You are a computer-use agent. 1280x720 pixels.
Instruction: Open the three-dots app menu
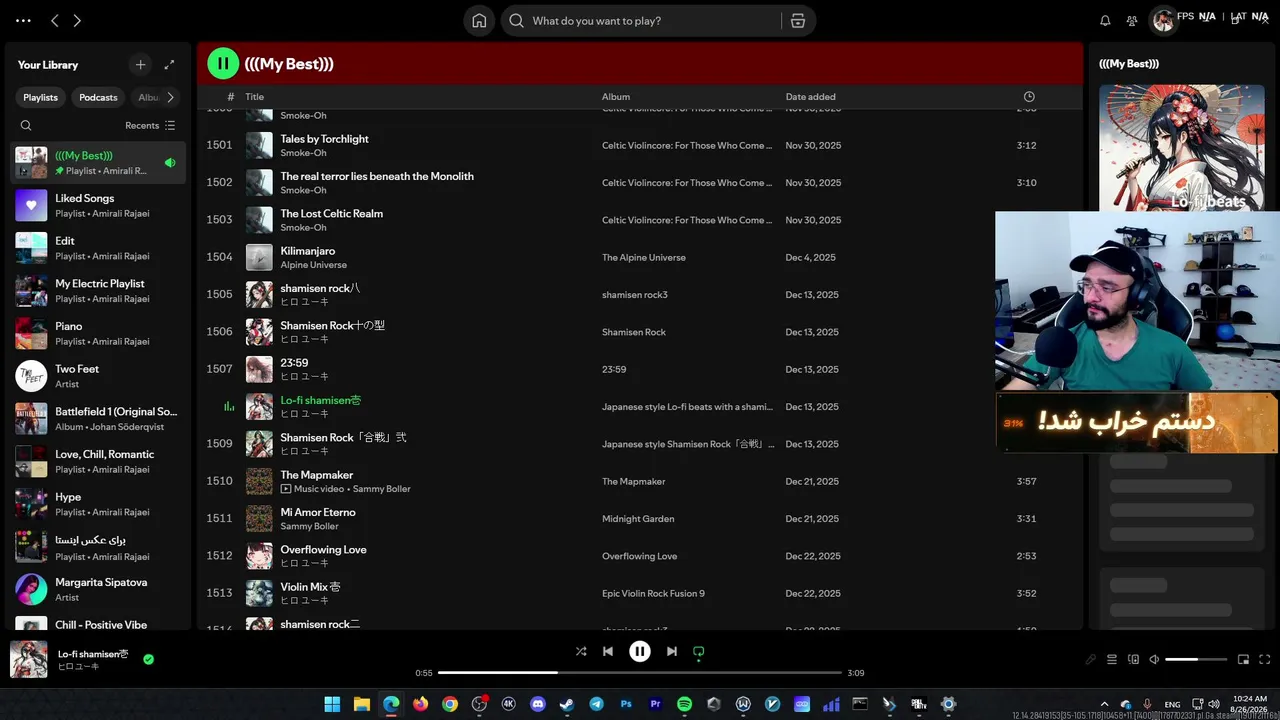pyautogui.click(x=24, y=20)
